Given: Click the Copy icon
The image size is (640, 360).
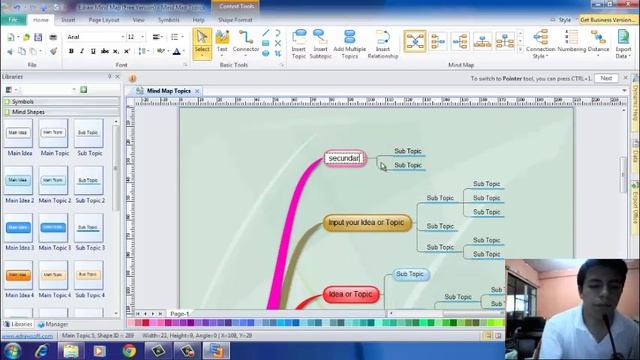Looking at the screenshot, I should (22, 51).
